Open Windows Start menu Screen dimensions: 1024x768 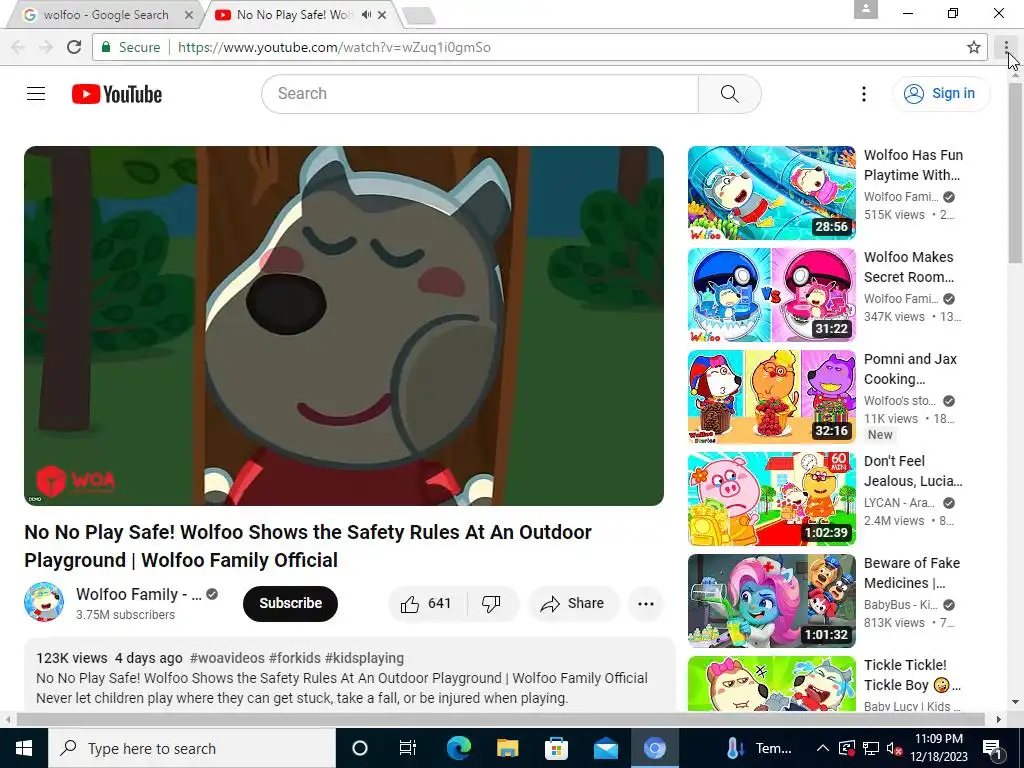tap(24, 748)
